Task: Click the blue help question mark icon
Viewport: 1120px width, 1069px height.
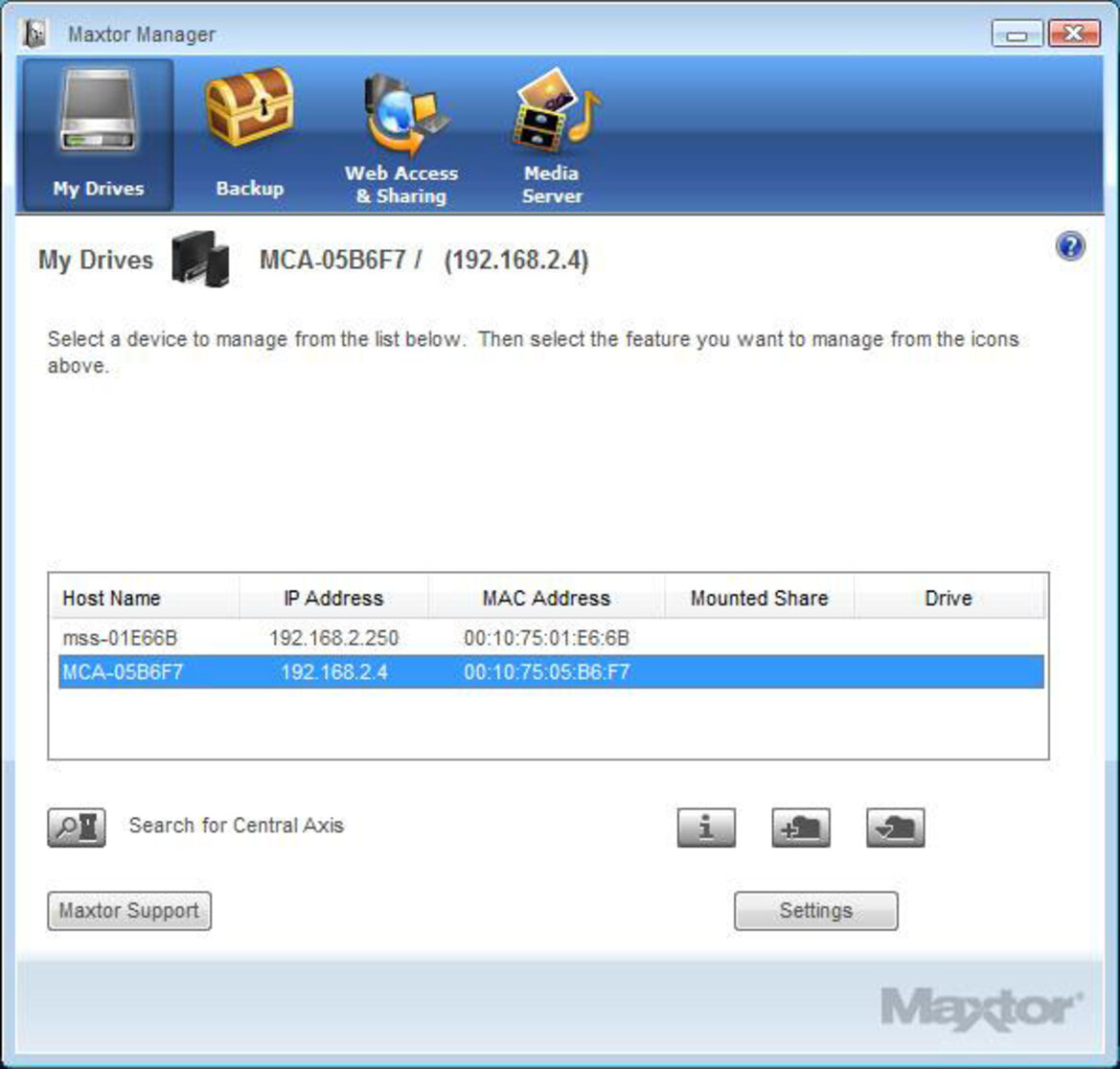Action: click(x=1070, y=247)
